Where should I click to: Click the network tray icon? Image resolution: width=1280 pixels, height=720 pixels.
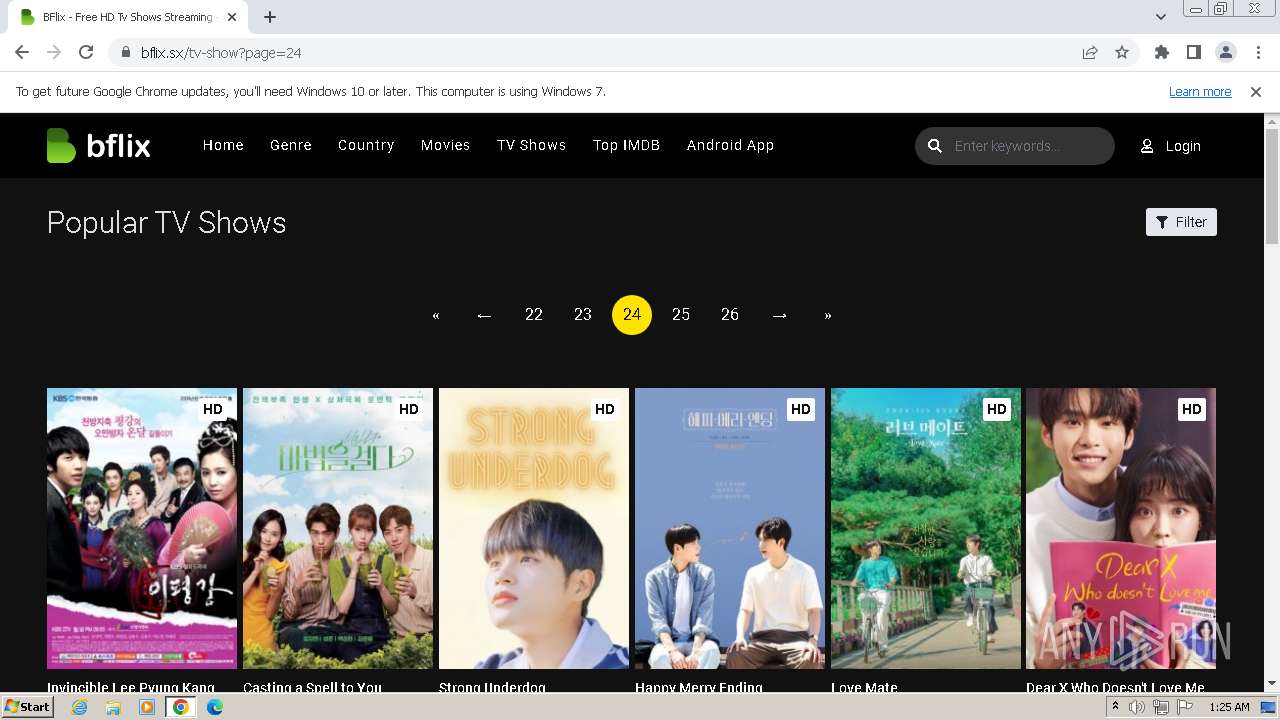(x=1160, y=707)
